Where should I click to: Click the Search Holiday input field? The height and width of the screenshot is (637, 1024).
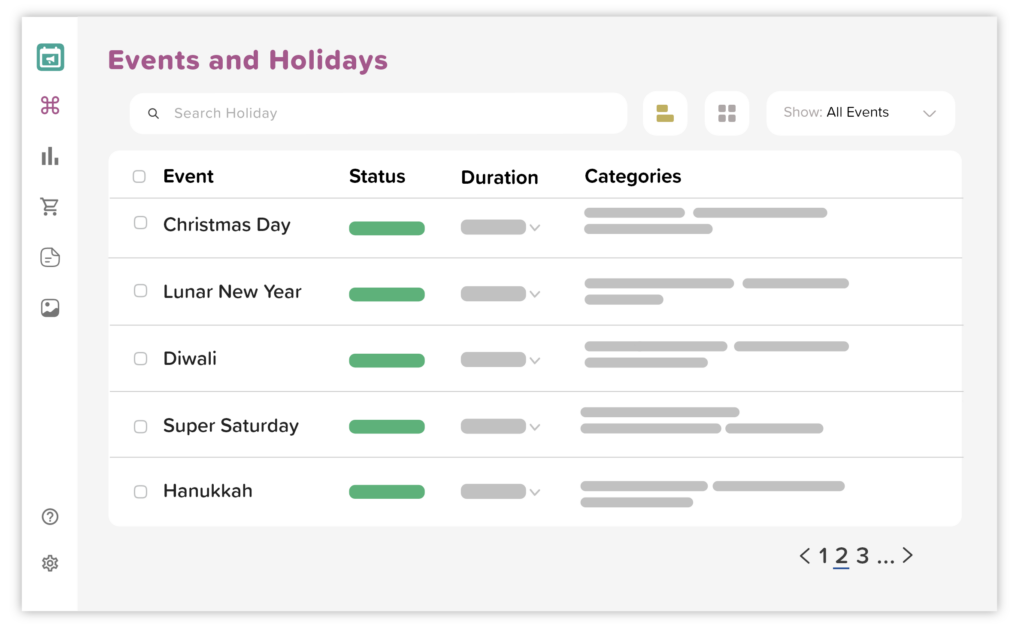pos(379,114)
